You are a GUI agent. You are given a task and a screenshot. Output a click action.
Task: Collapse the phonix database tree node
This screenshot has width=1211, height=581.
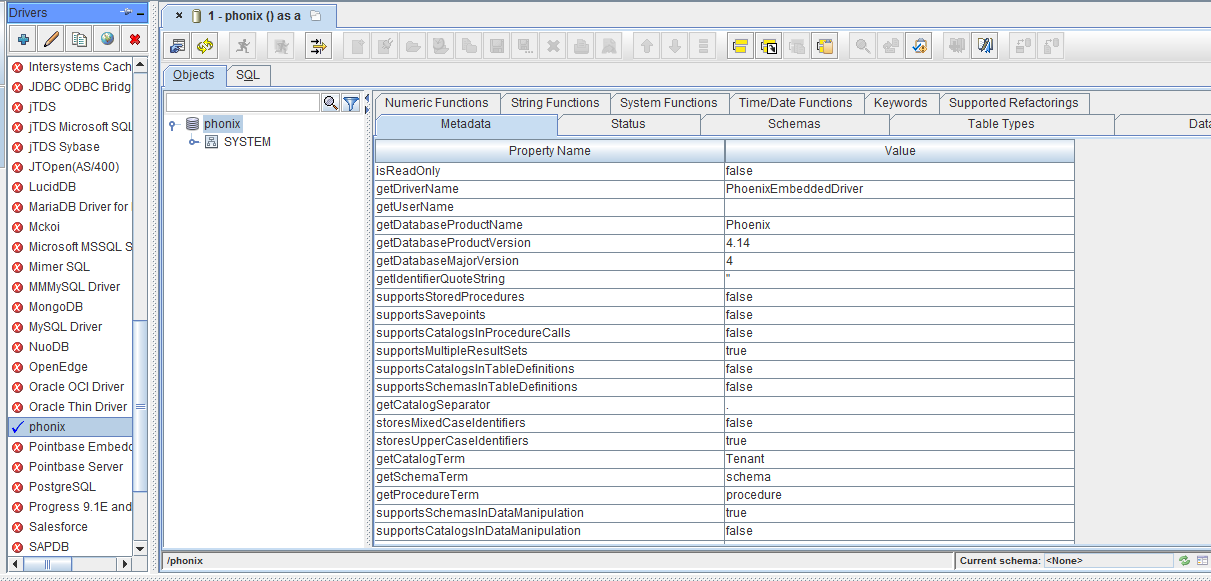pyautogui.click(x=173, y=125)
